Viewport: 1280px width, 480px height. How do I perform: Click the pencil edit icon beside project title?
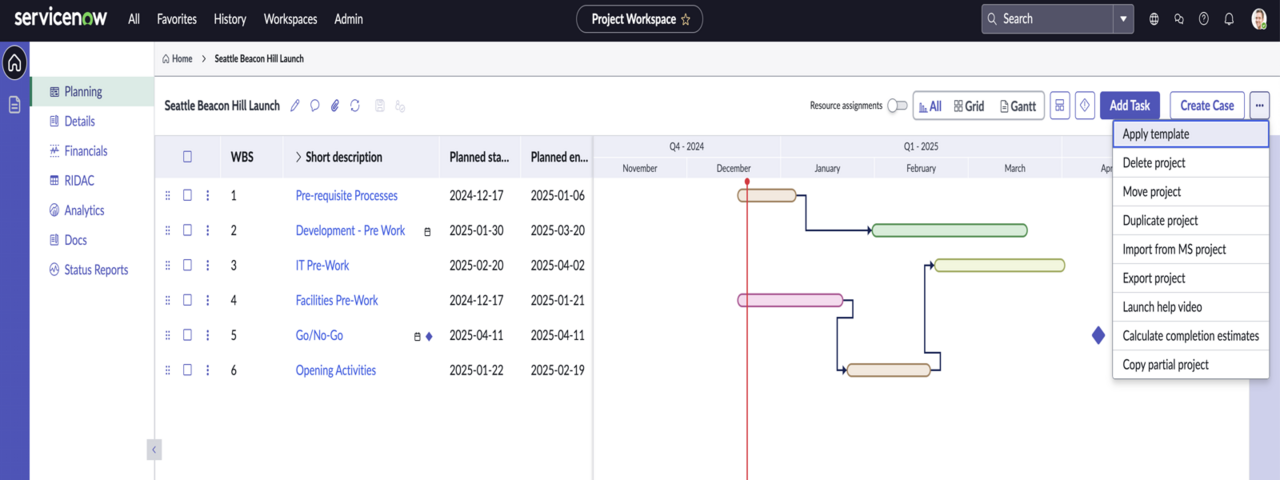(x=295, y=106)
